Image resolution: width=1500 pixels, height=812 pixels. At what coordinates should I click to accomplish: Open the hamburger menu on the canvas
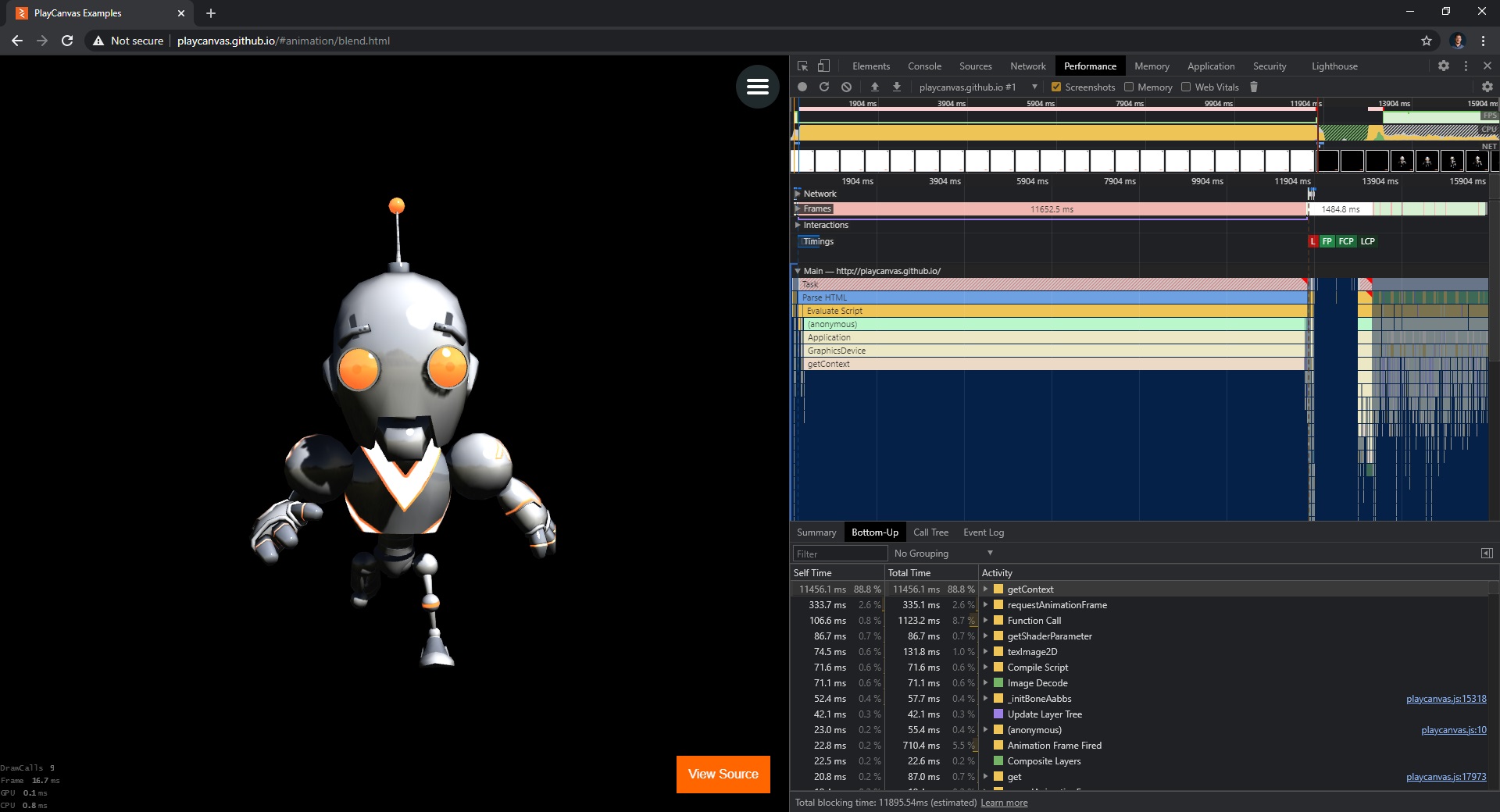point(757,87)
